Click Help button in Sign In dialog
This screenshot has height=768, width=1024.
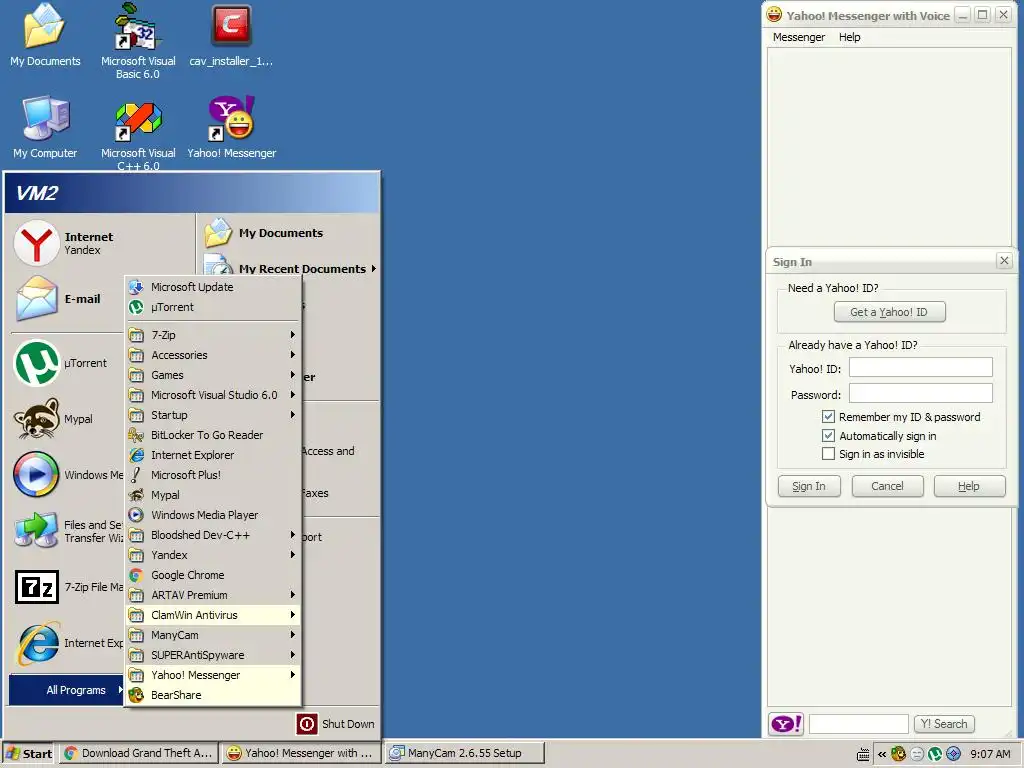[968, 487]
